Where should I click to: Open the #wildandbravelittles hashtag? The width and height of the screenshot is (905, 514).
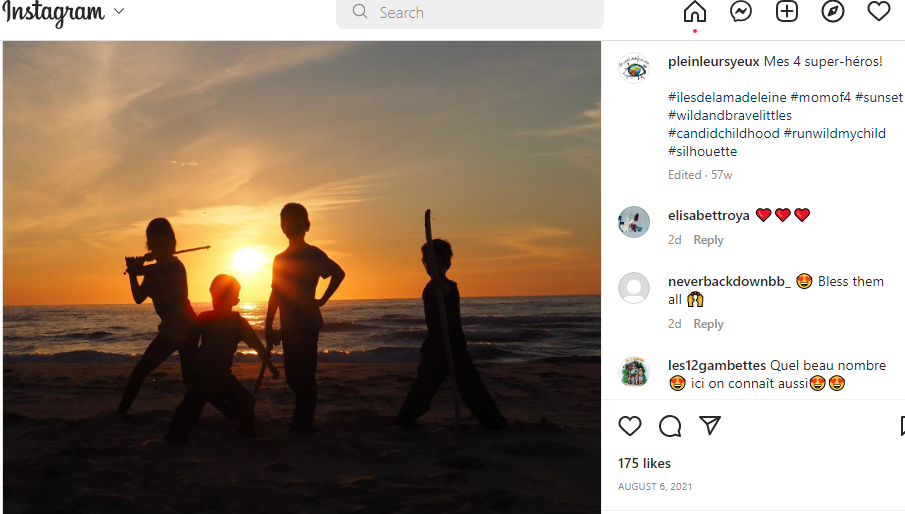730,115
